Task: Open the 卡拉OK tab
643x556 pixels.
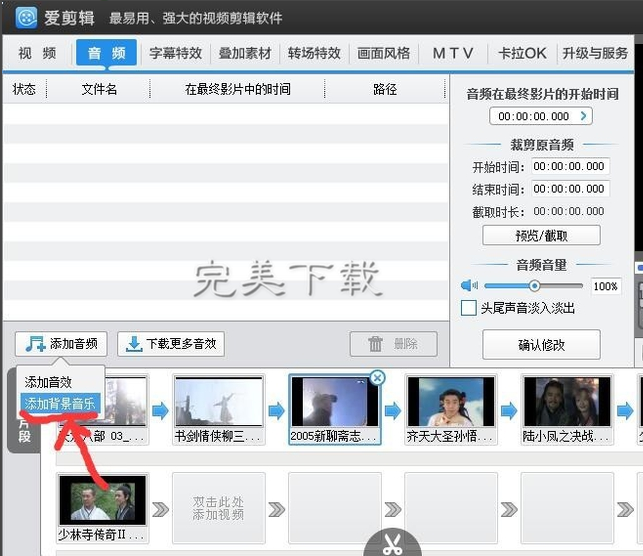Action: (522, 53)
